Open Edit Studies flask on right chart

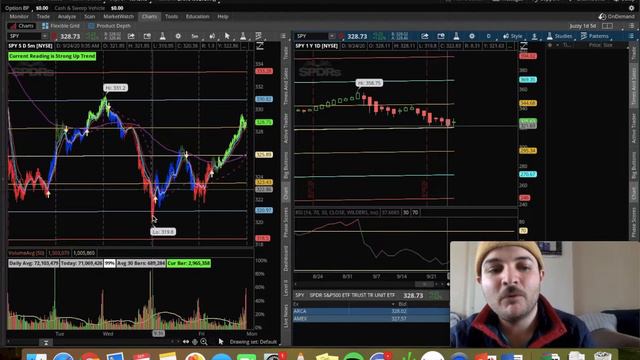[x=456, y=36]
